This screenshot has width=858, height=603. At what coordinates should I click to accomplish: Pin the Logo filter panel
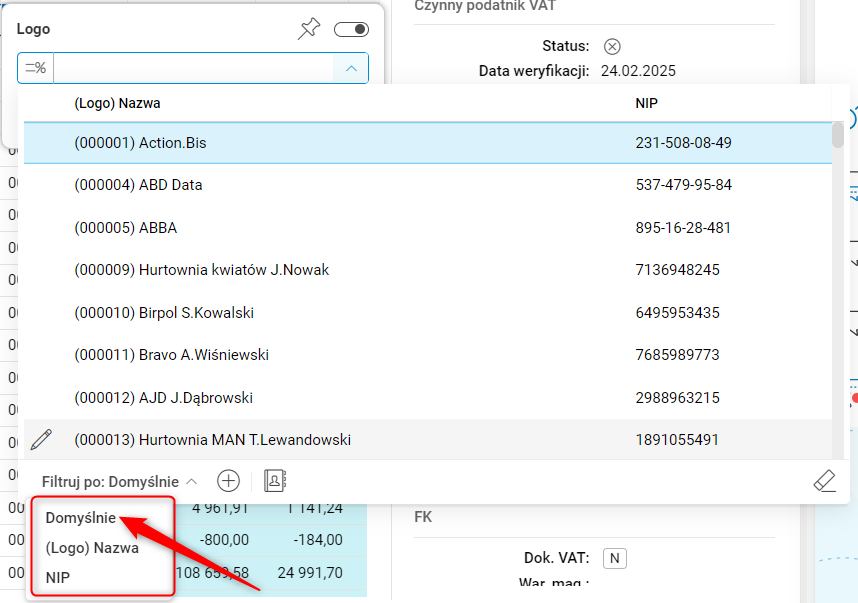click(x=309, y=28)
